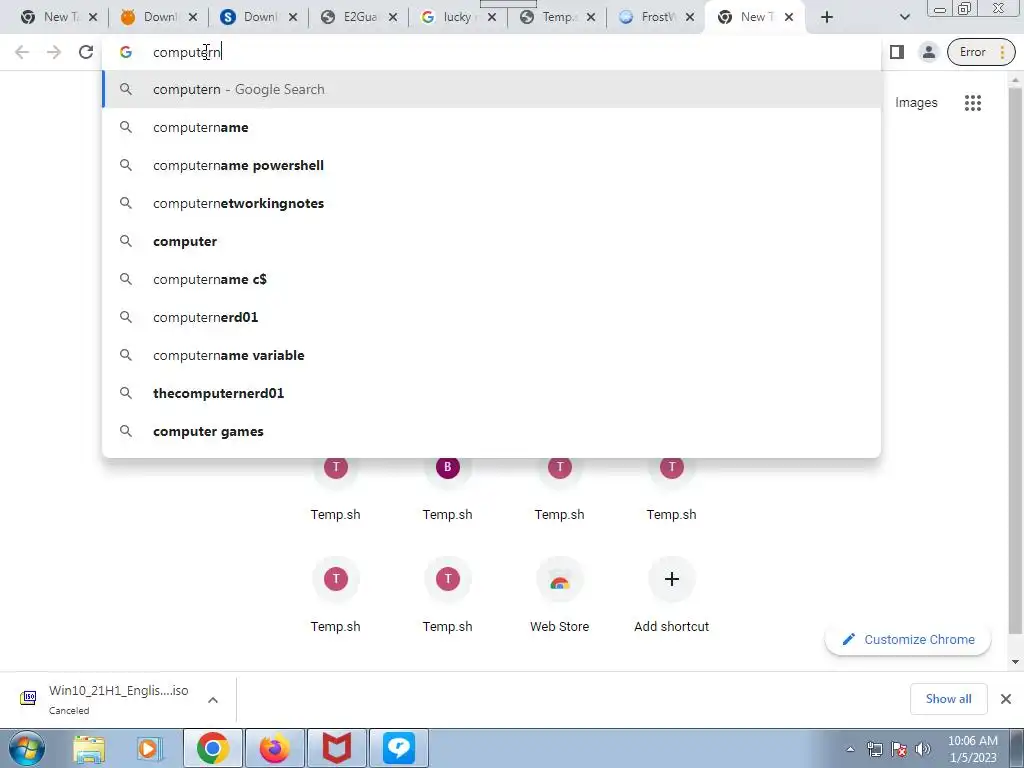Open the profile avatar menu
The width and height of the screenshot is (1024, 768).
click(x=928, y=52)
